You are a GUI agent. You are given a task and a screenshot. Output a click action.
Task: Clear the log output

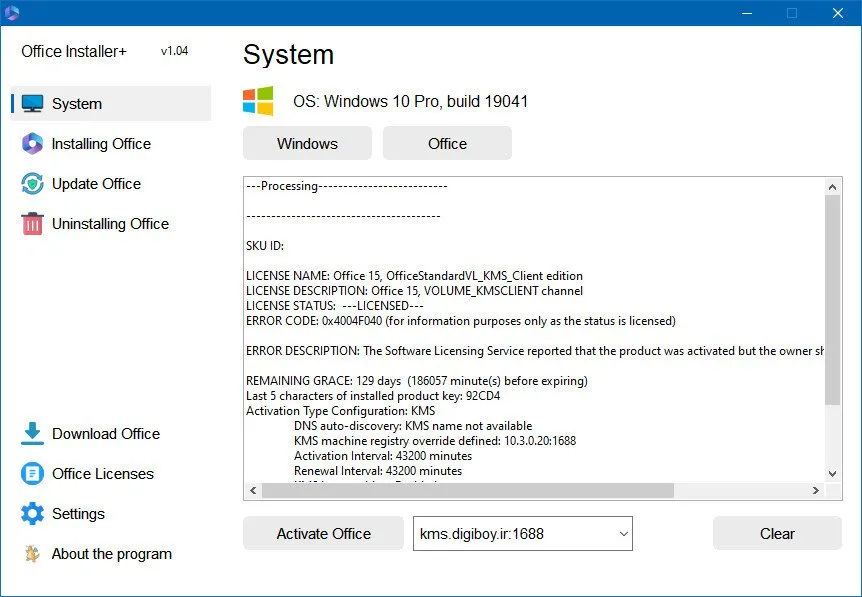[x=777, y=533]
